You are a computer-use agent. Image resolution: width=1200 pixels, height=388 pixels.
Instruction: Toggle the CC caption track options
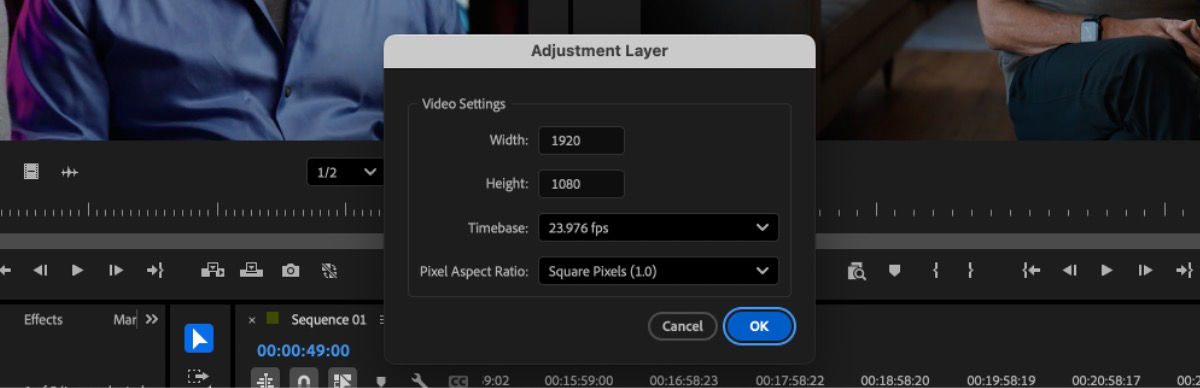458,381
